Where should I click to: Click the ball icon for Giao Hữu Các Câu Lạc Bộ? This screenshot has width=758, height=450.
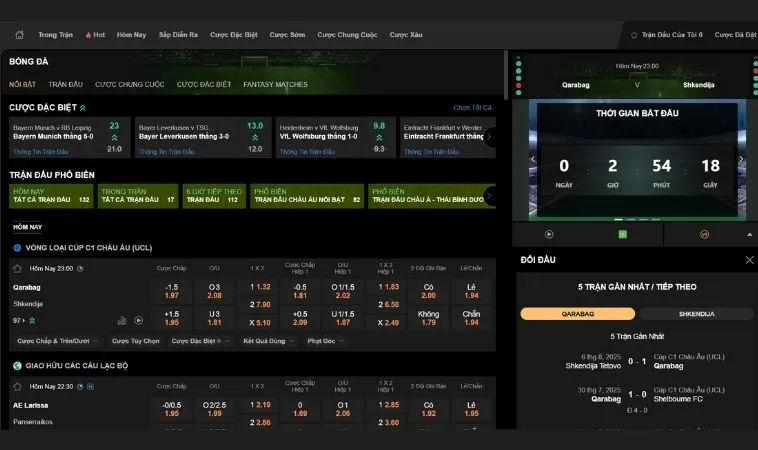click(17, 366)
